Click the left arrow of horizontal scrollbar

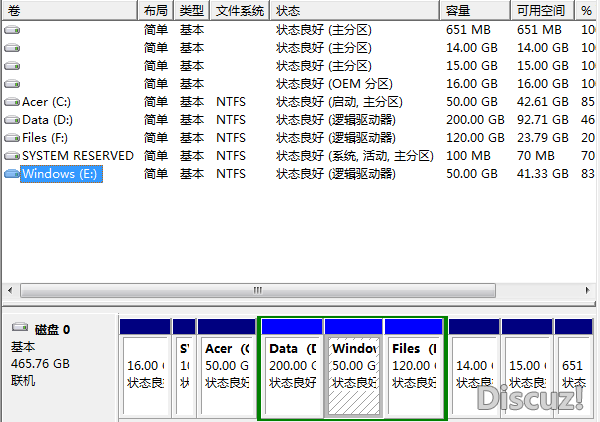pyautogui.click(x=10, y=290)
